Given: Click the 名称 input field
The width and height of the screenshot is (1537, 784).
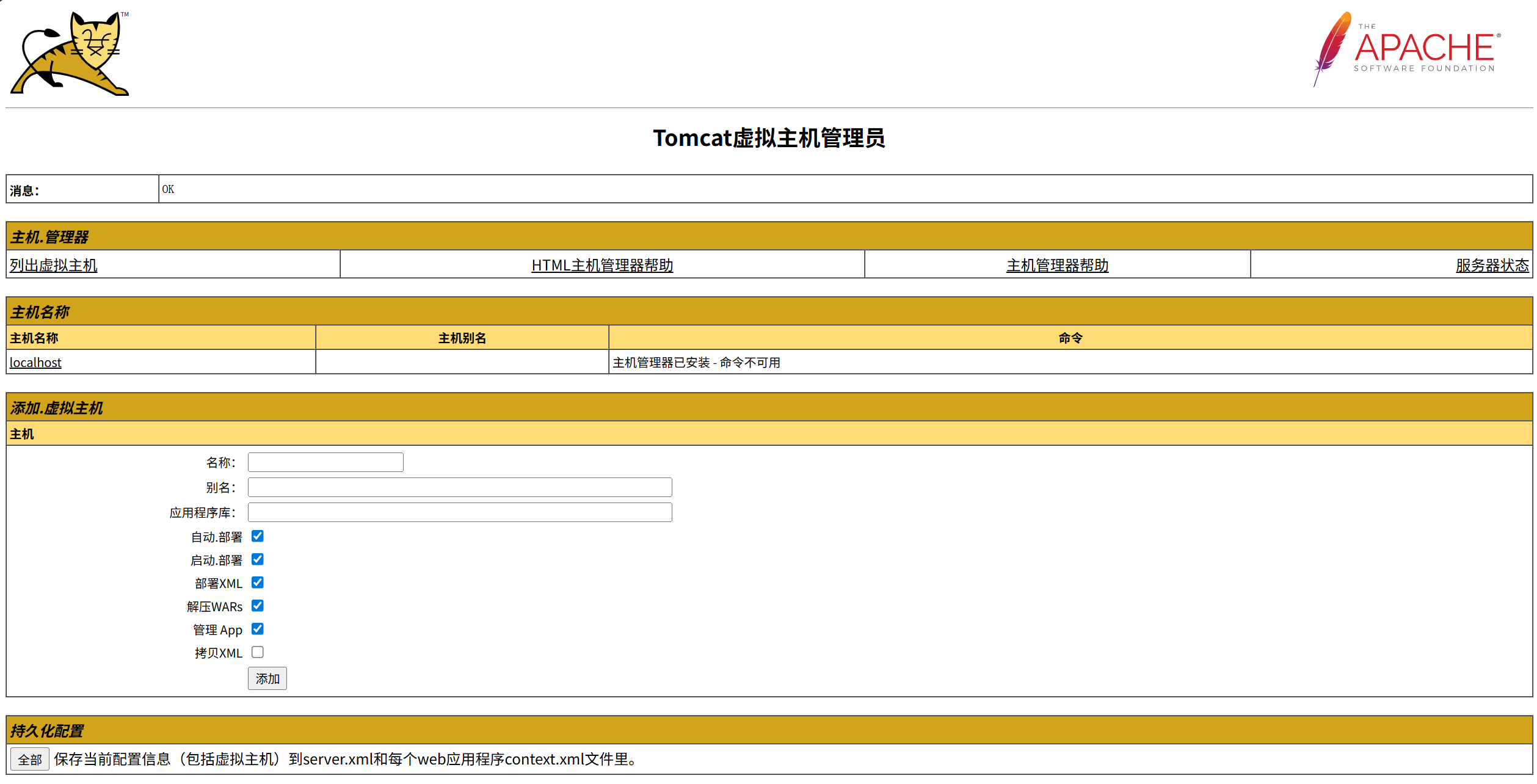Looking at the screenshot, I should (325, 462).
